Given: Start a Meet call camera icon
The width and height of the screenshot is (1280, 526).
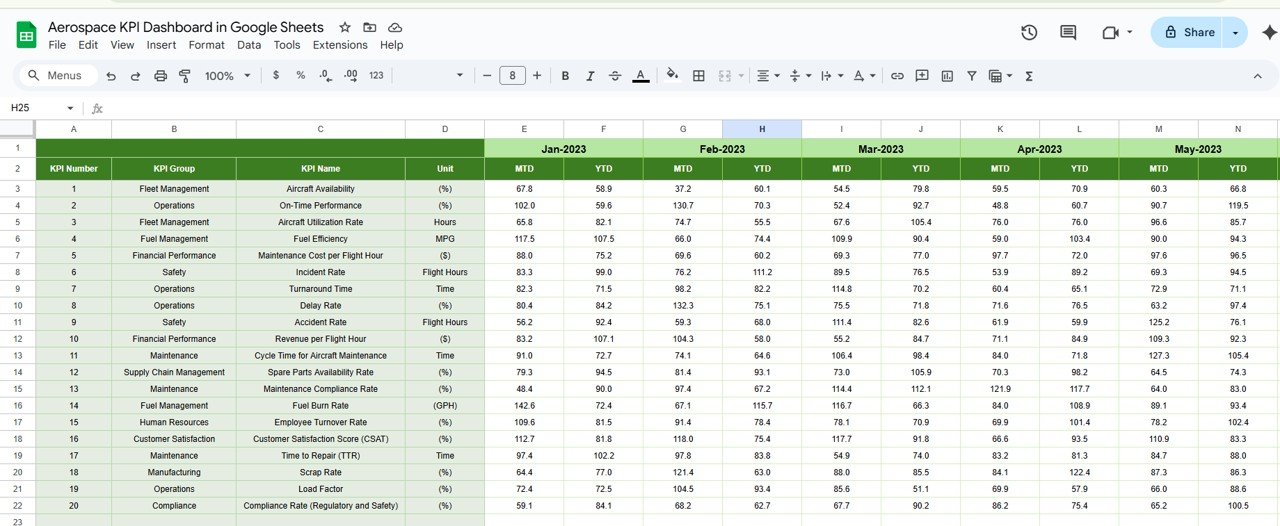Looking at the screenshot, I should [x=1110, y=32].
